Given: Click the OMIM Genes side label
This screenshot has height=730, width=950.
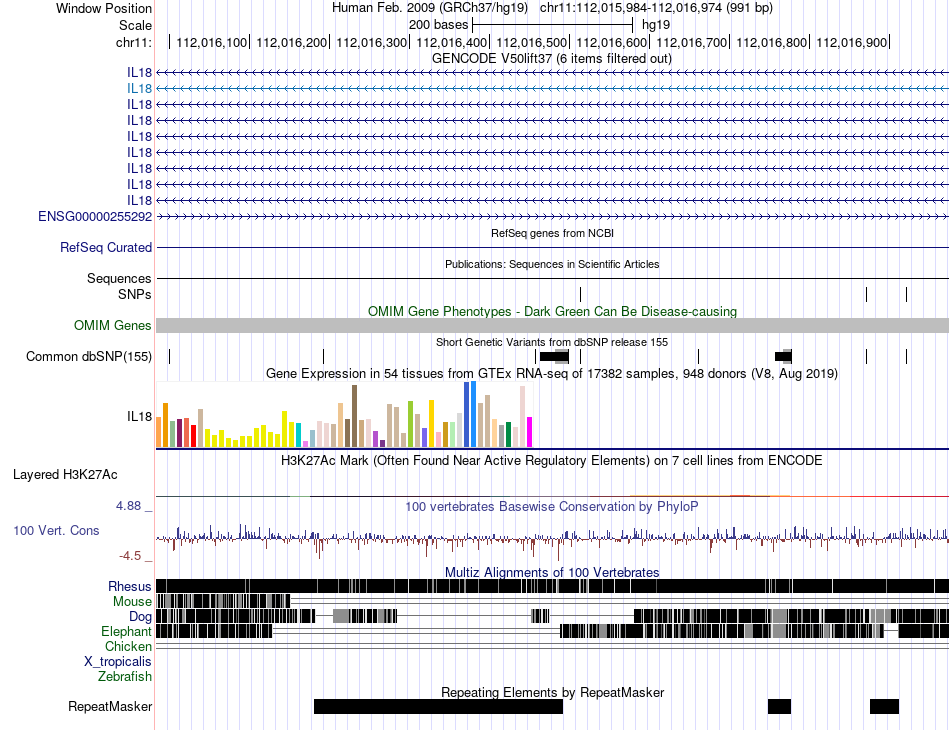Looking at the screenshot, I should tap(113, 325).
